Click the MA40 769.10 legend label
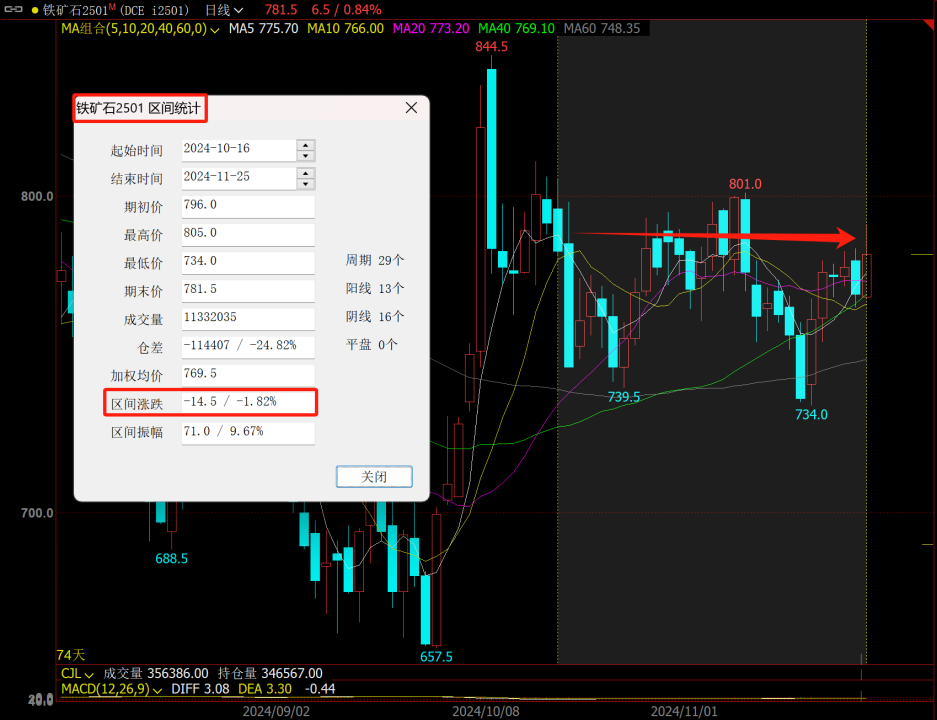The height and width of the screenshot is (720, 937). click(x=516, y=29)
